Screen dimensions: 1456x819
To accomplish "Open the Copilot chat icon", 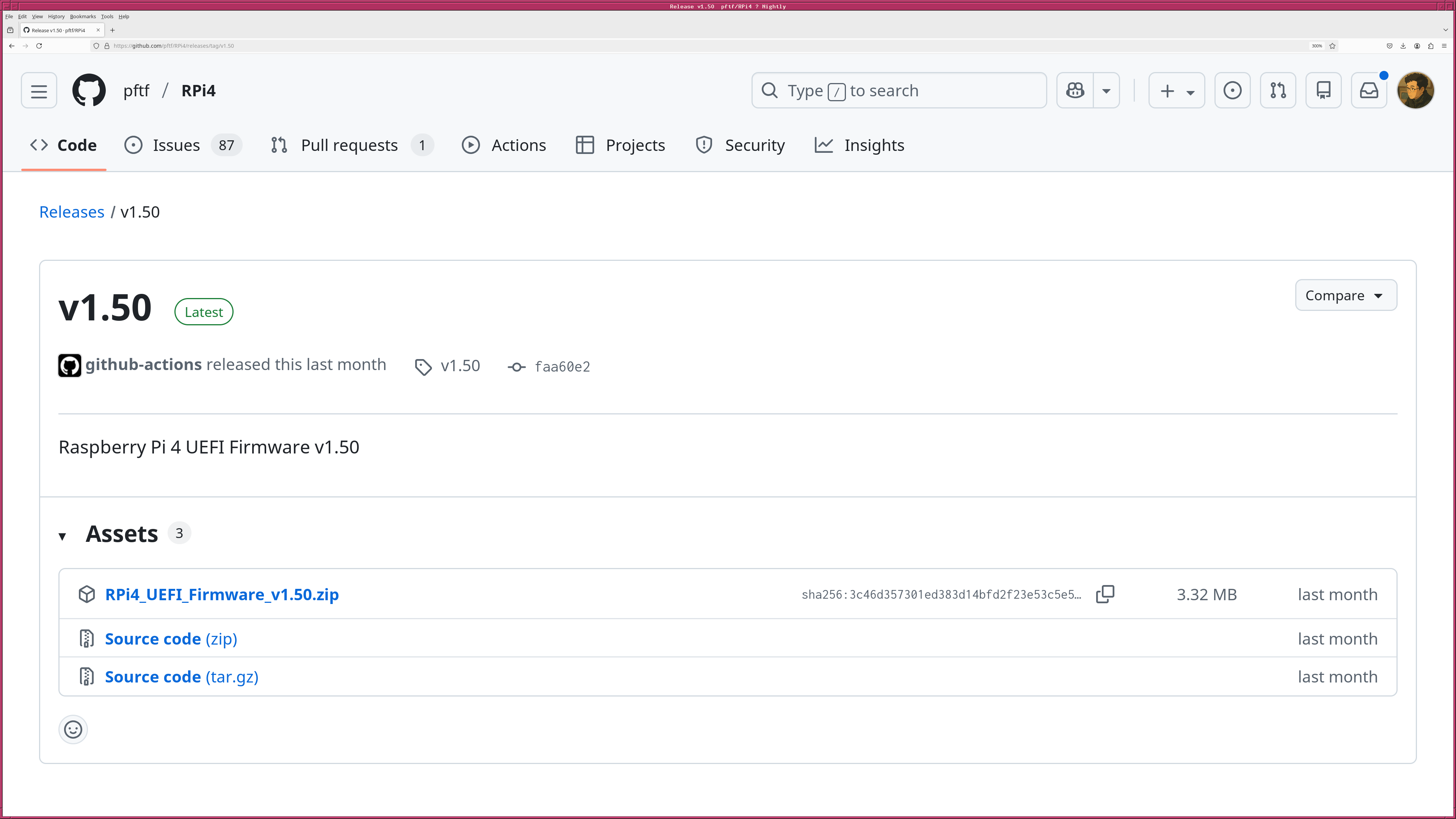I will tap(1075, 91).
